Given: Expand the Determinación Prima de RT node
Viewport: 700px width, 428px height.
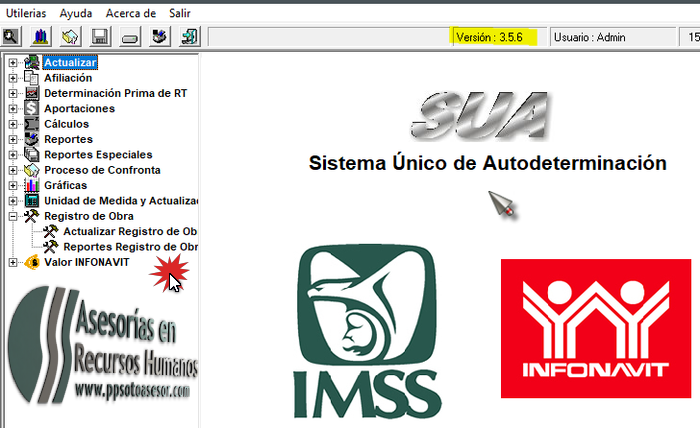Looking at the screenshot, I should coord(13,93).
